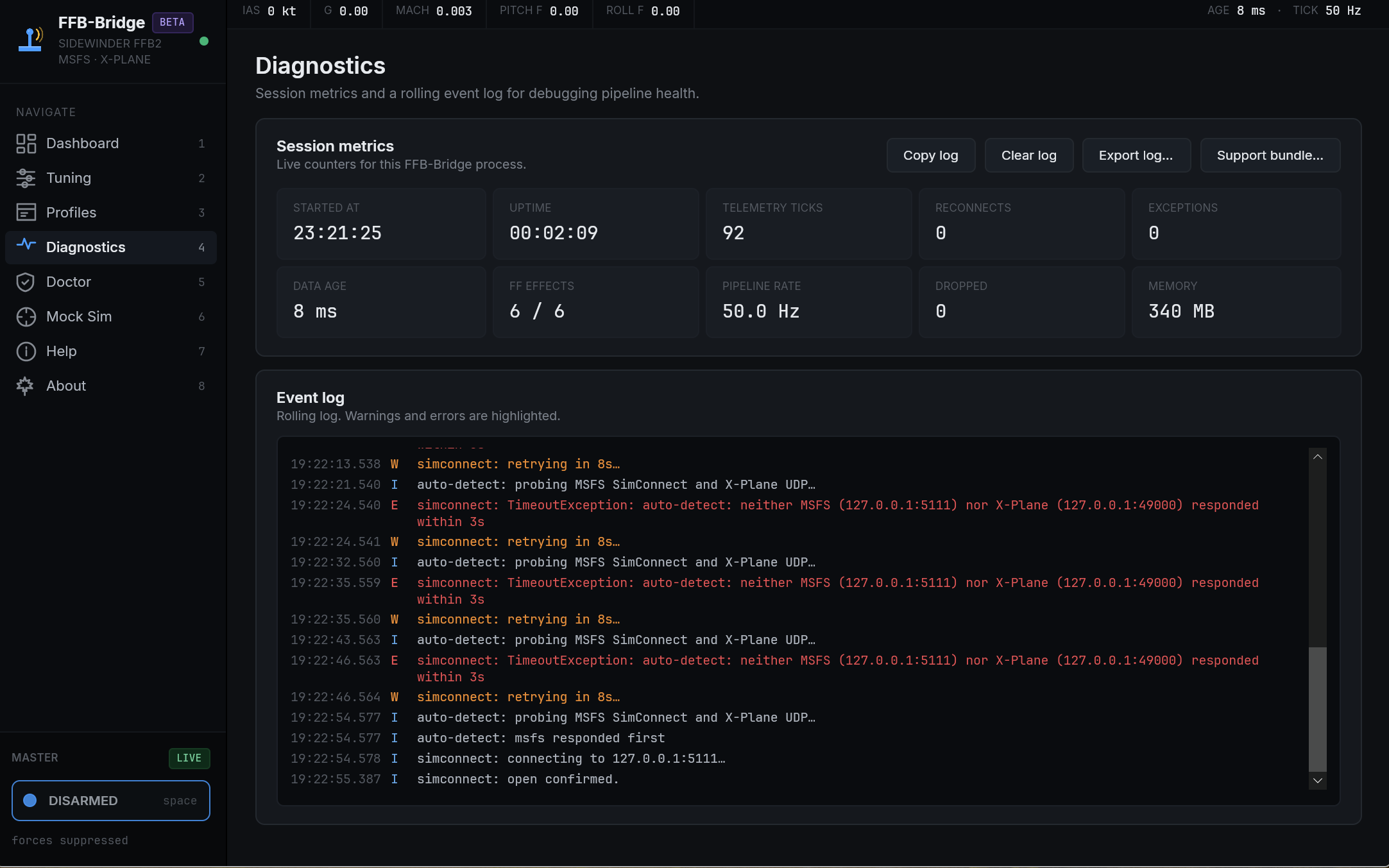
Task: Click the Help info icon
Action: (x=26, y=352)
